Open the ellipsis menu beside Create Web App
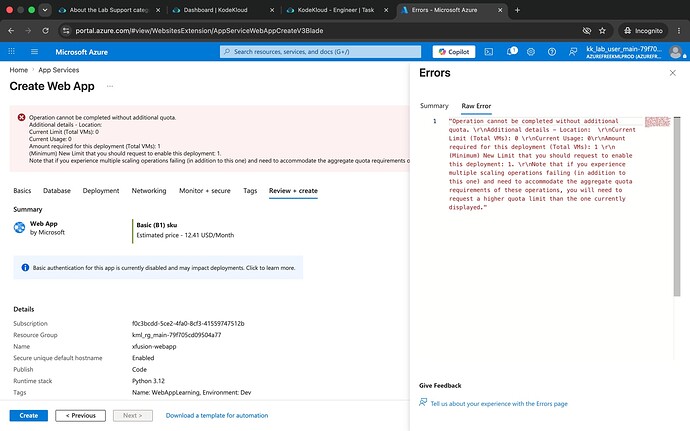690x431 pixels. click(110, 86)
